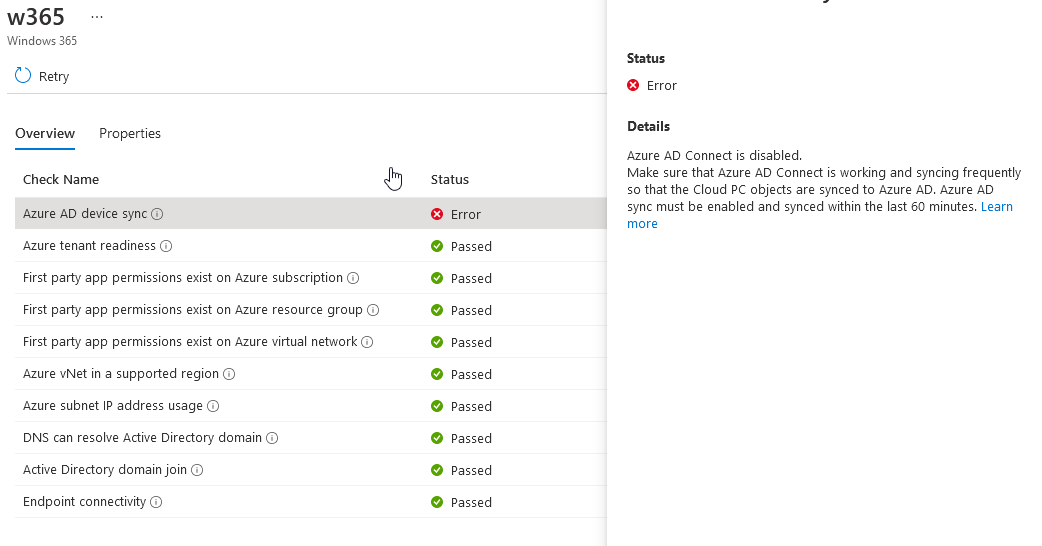
Task: Click info icon beside Endpoint connectivity
Action: [157, 502]
